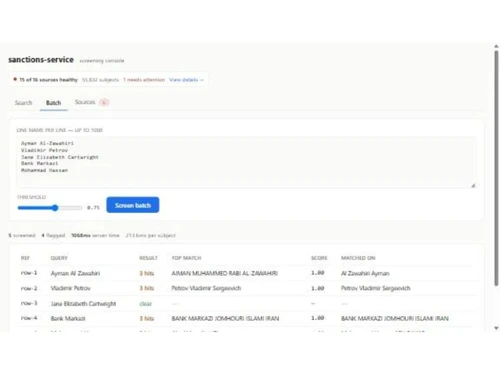Click the SCORE column header

[319, 258]
